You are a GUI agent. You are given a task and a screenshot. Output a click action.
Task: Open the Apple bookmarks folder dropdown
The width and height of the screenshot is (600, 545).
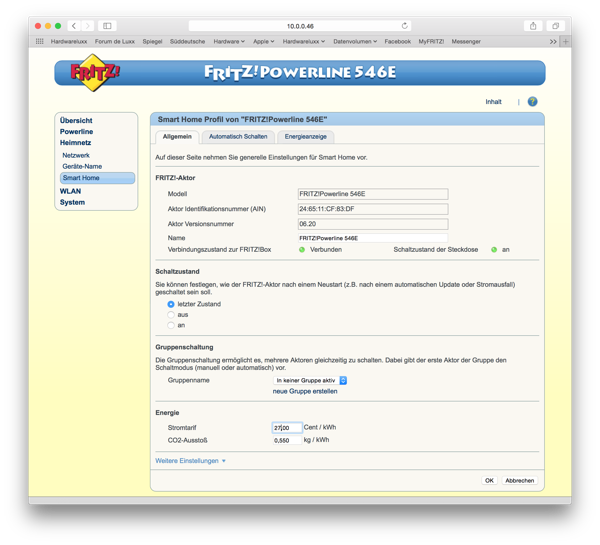click(264, 41)
